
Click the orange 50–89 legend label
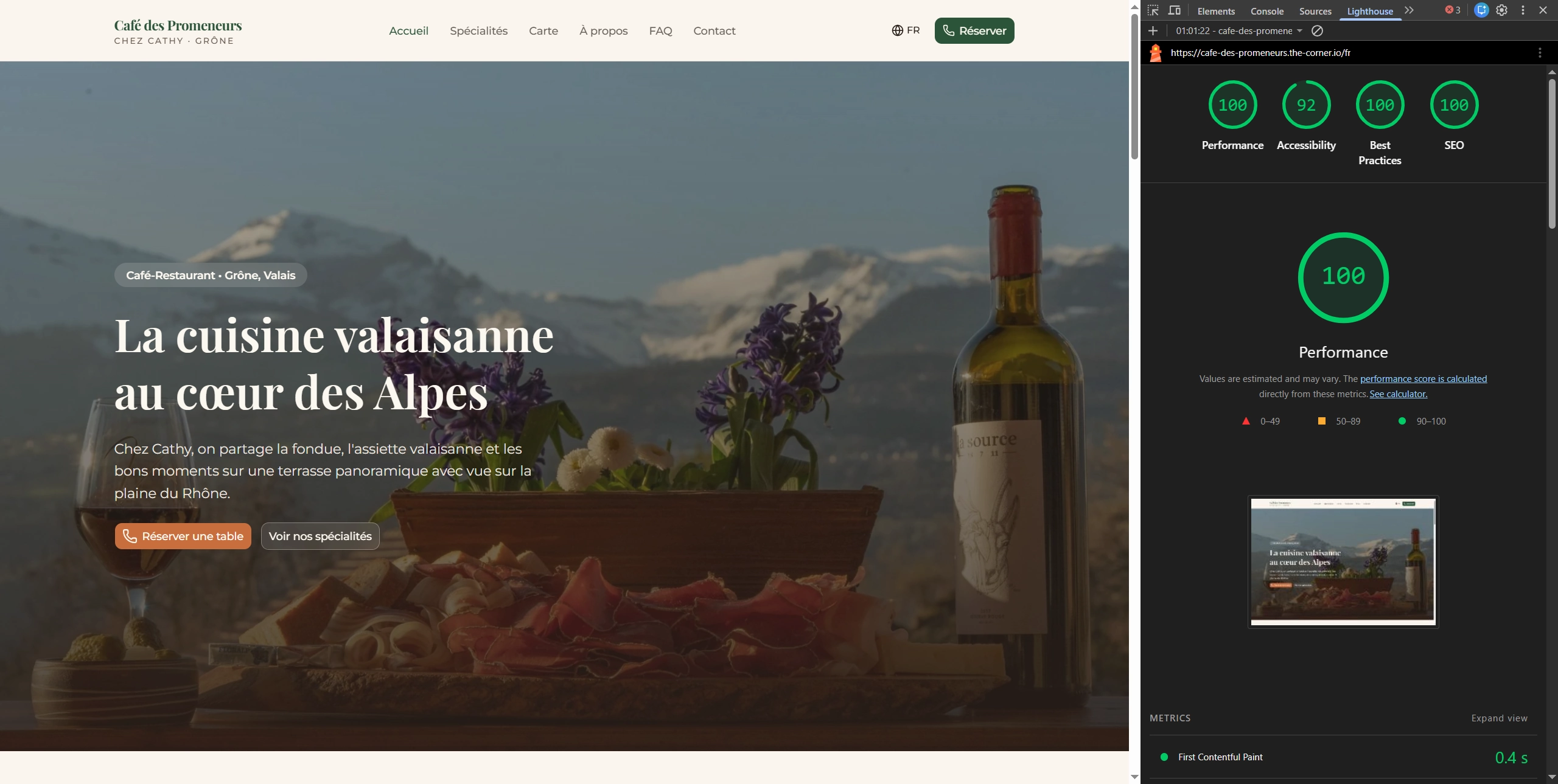click(x=1348, y=421)
